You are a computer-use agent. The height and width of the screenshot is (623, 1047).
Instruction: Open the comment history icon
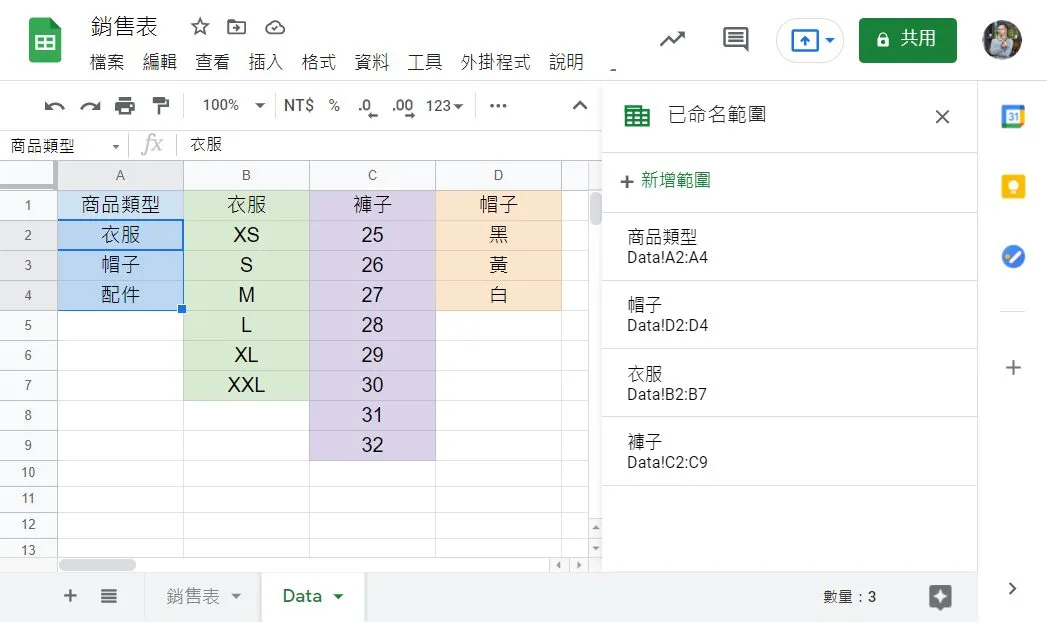pos(735,39)
